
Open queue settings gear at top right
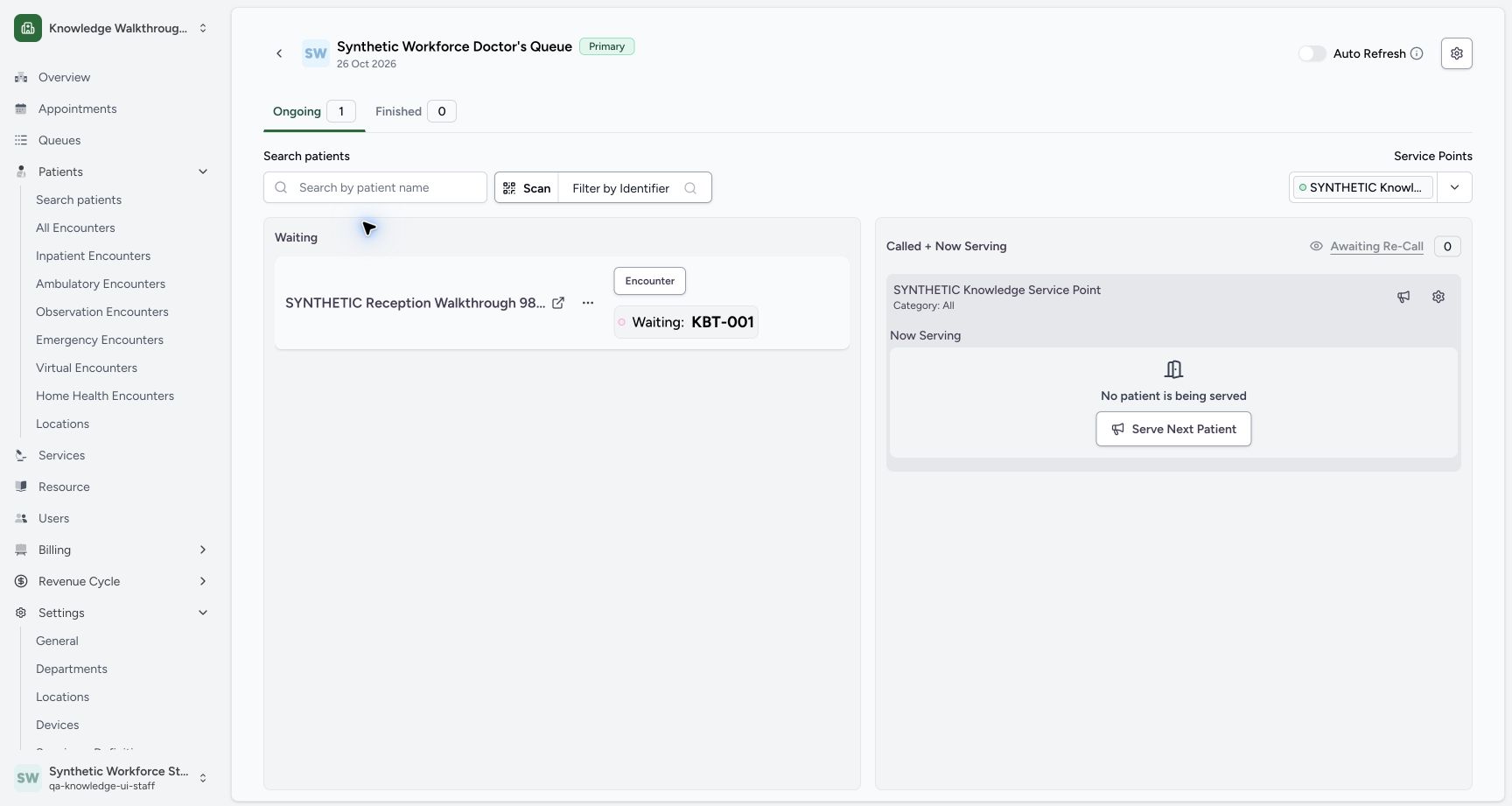[x=1456, y=53]
